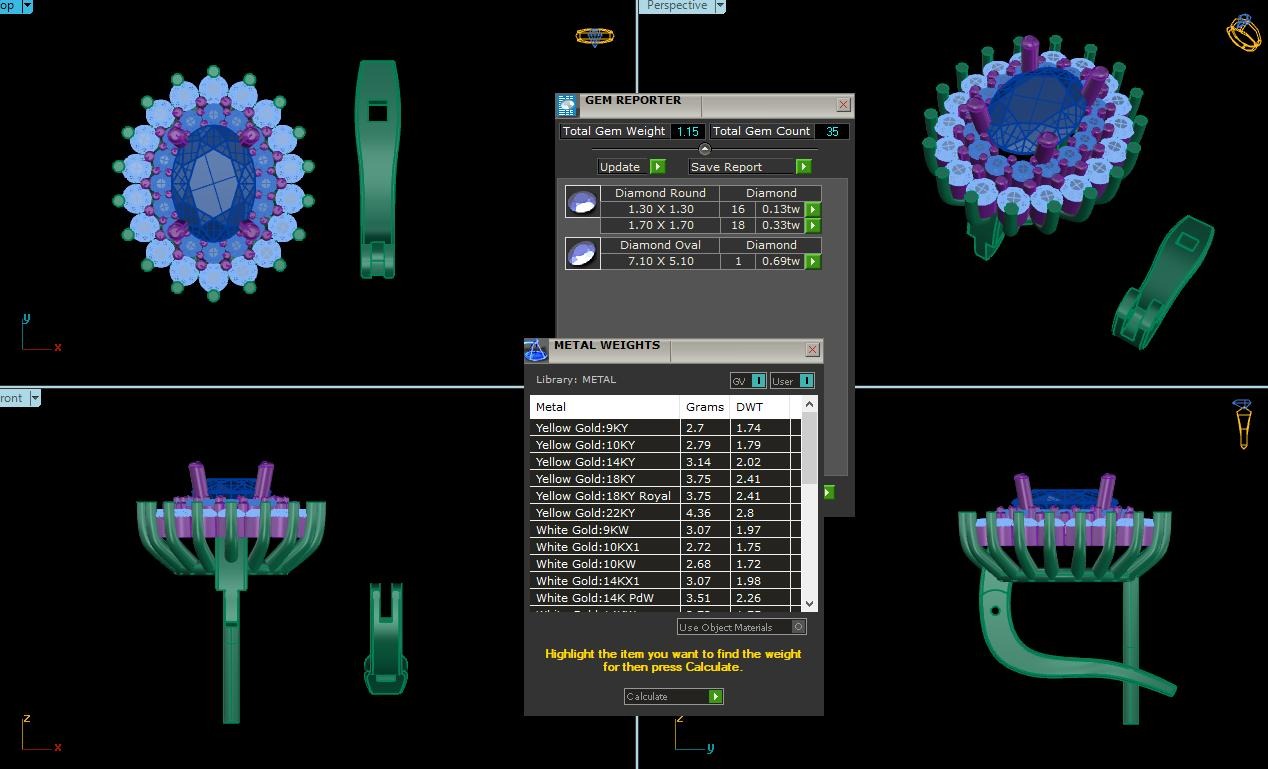Click the ring top-view icon above viewport
Image resolution: width=1268 pixels, height=769 pixels.
pos(594,37)
